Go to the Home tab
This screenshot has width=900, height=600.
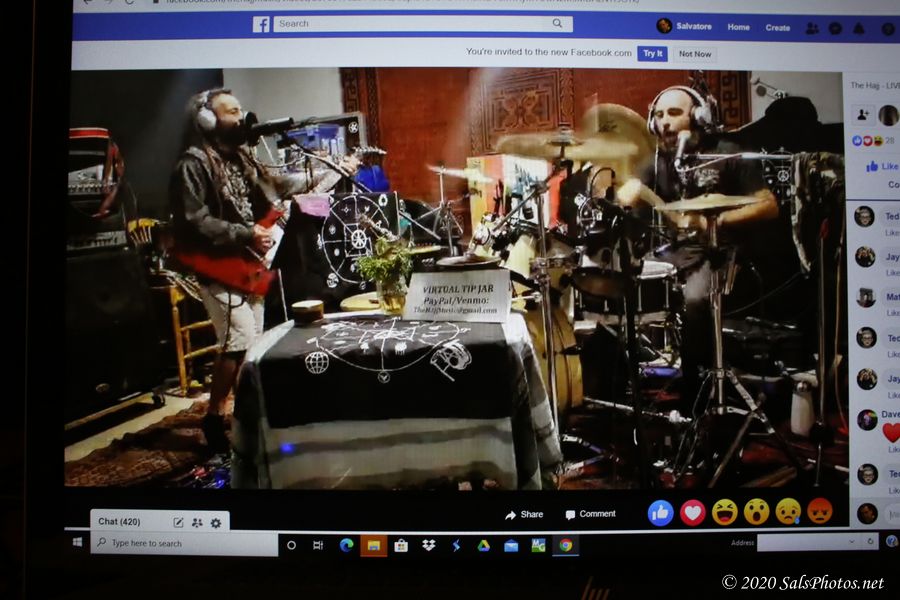[738, 27]
